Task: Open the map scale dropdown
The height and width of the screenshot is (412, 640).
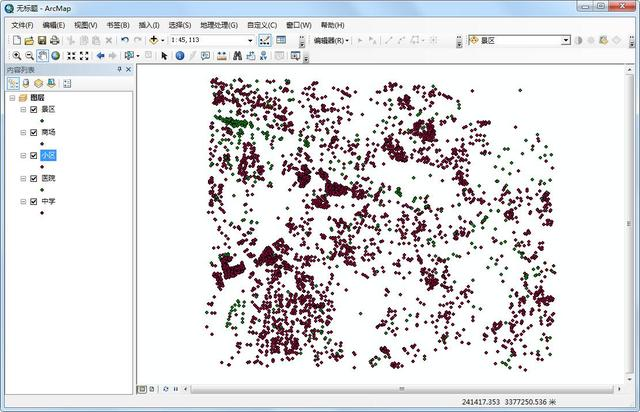Action: [x=250, y=40]
